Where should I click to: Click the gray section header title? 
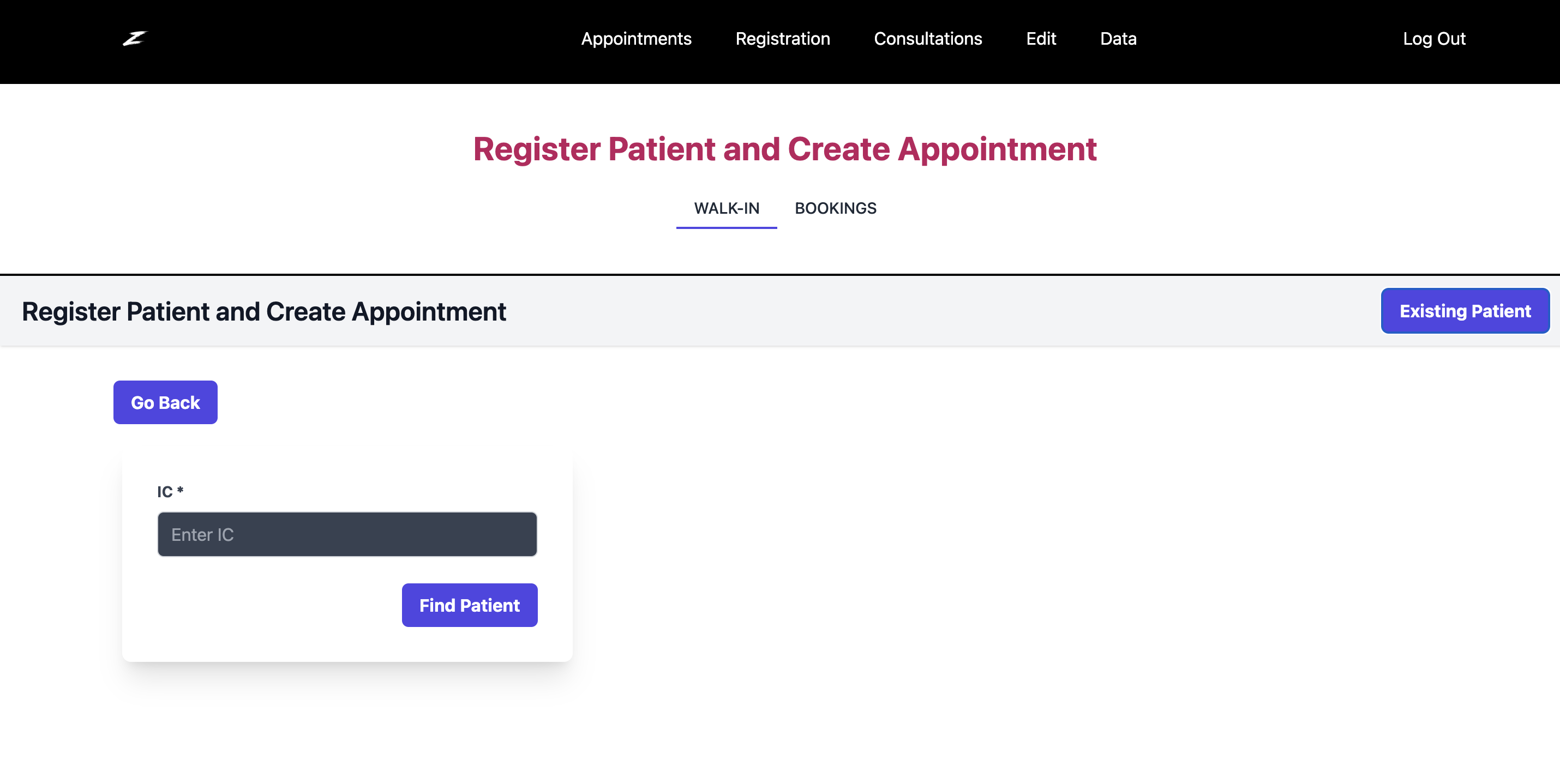click(264, 312)
